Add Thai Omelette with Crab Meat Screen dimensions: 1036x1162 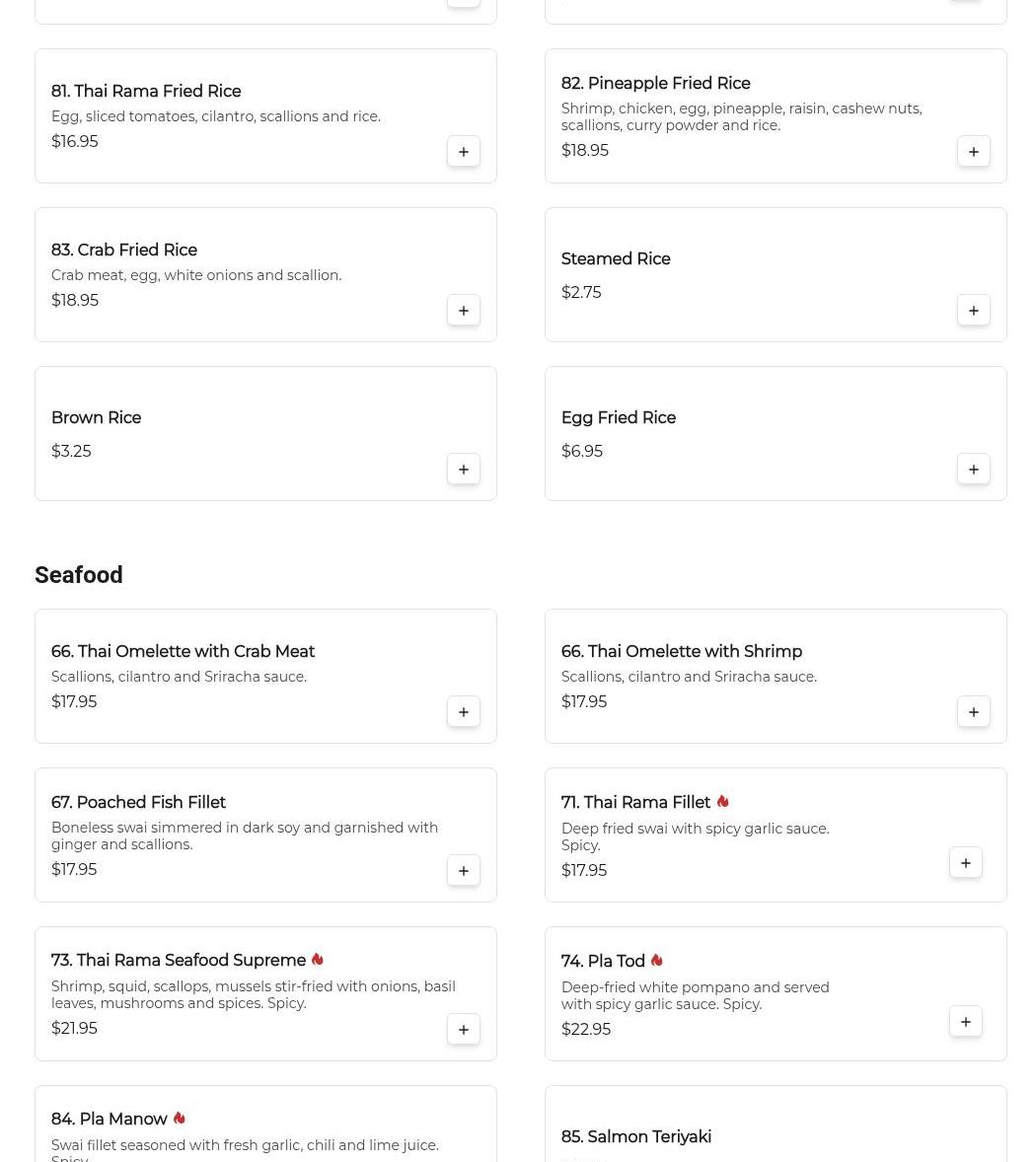tap(464, 712)
